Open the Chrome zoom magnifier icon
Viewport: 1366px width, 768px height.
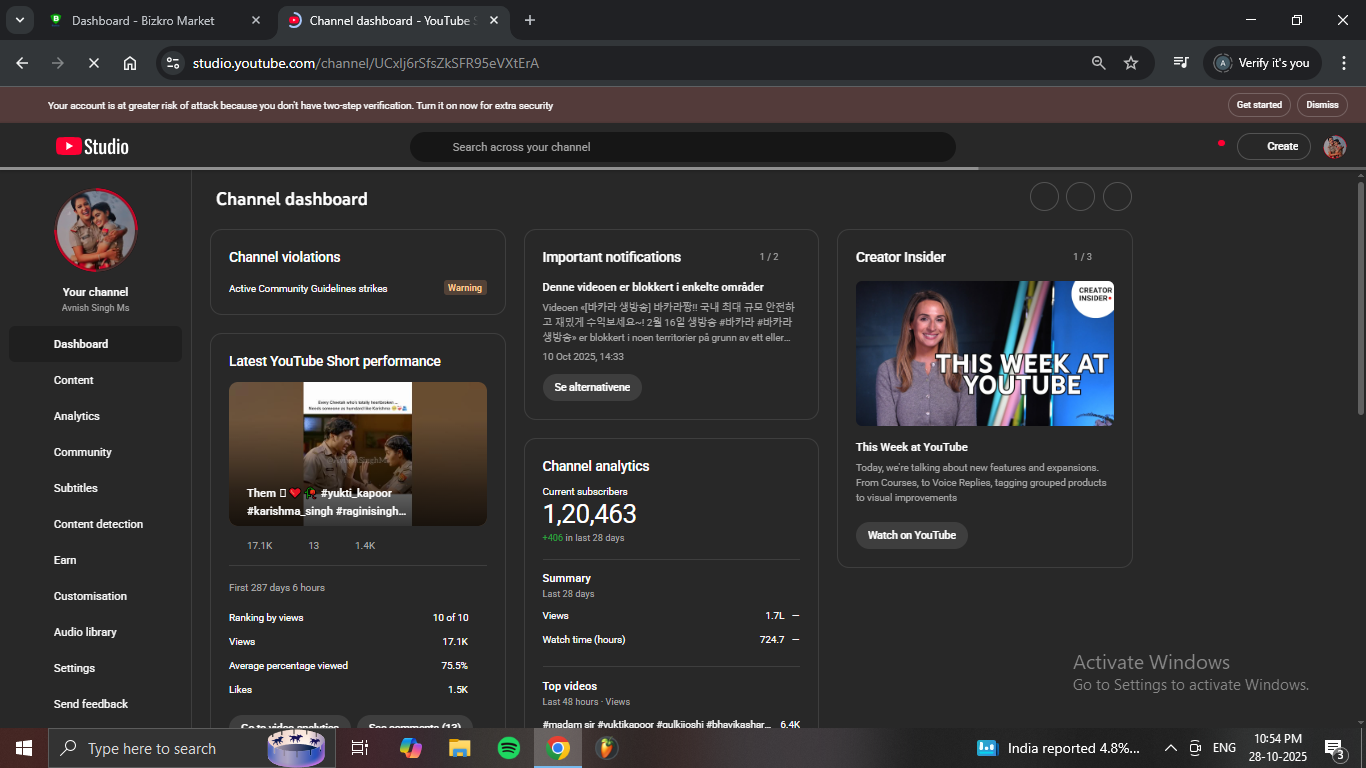coord(1098,63)
